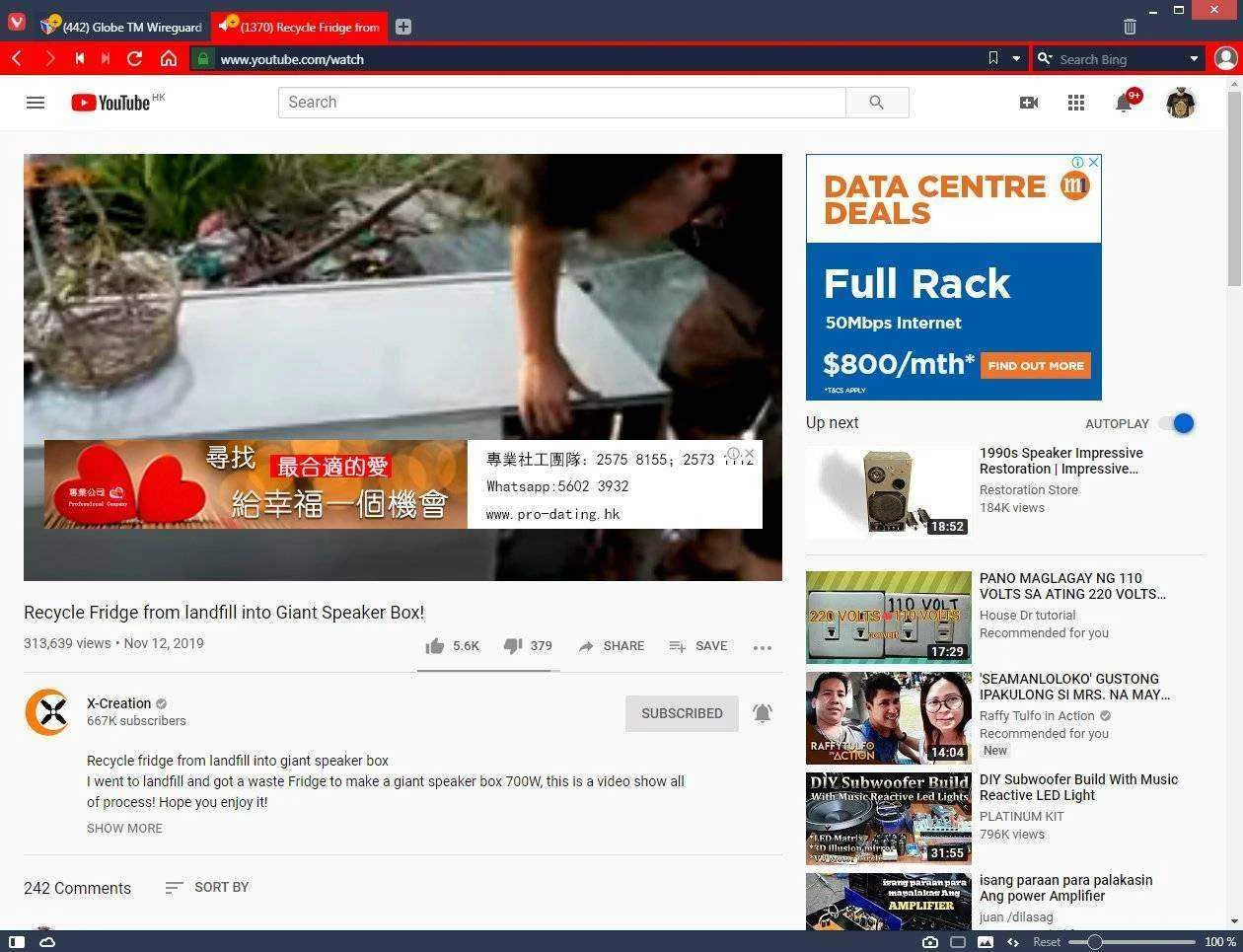Go forward in browser history
Screen dimensions: 1243x952
[x=49, y=59]
